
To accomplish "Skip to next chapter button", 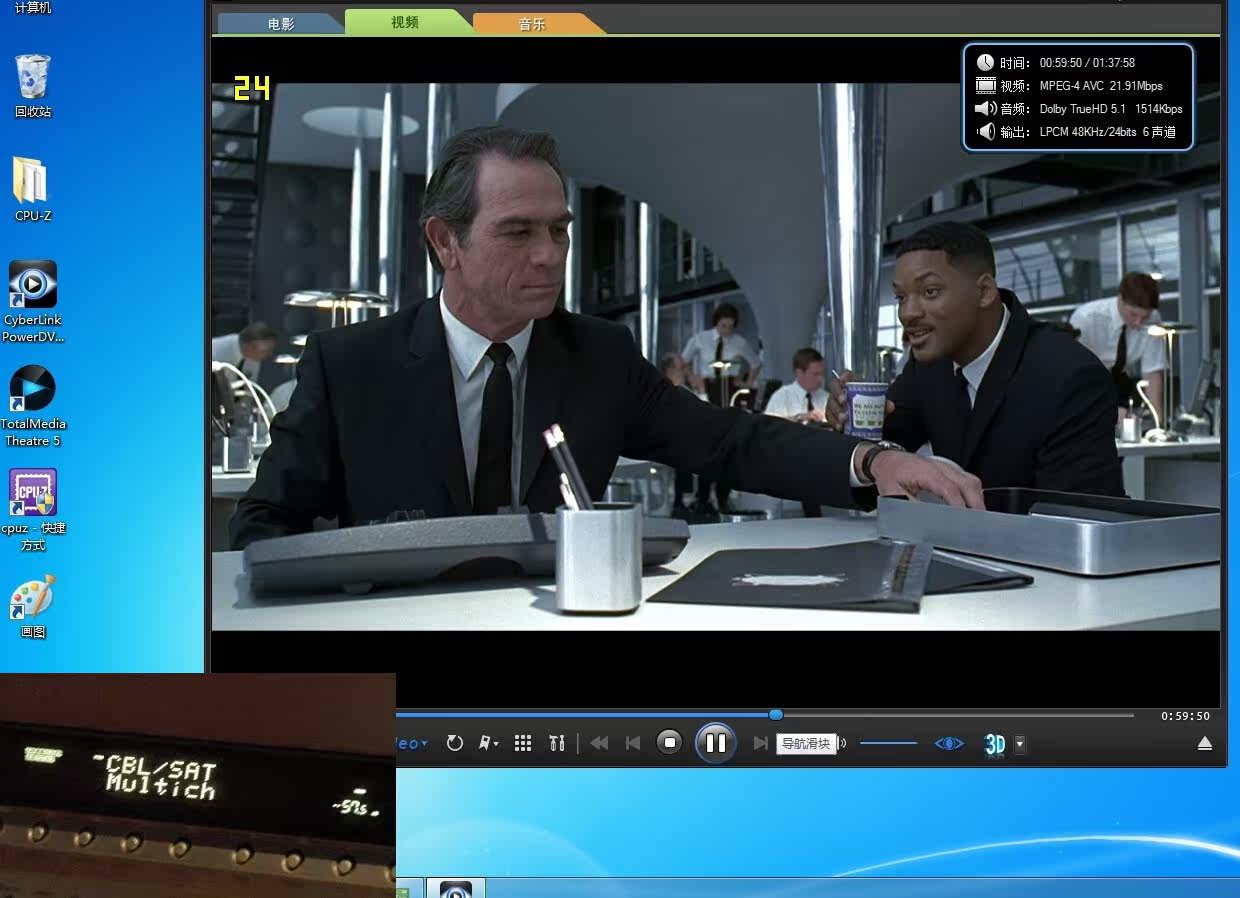I will tap(760, 743).
